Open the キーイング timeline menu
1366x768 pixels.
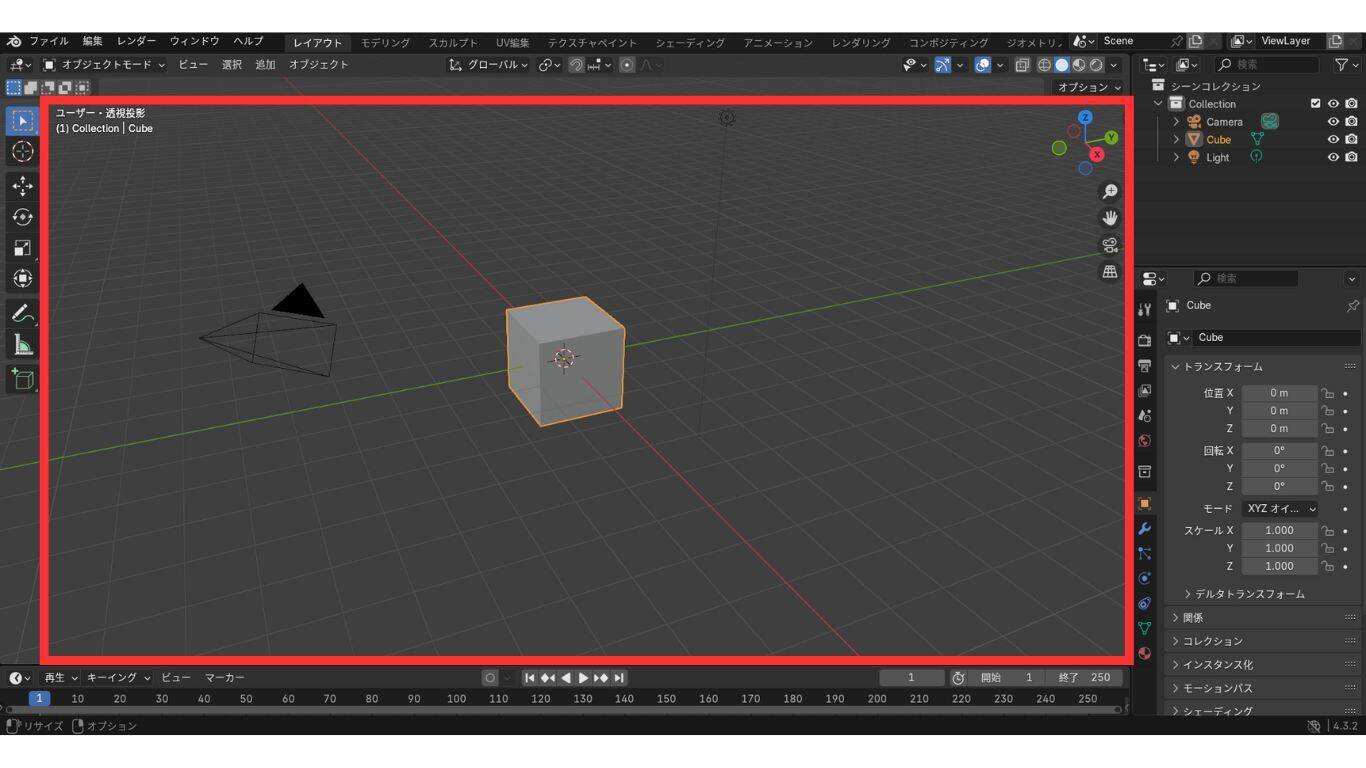[x=118, y=678]
